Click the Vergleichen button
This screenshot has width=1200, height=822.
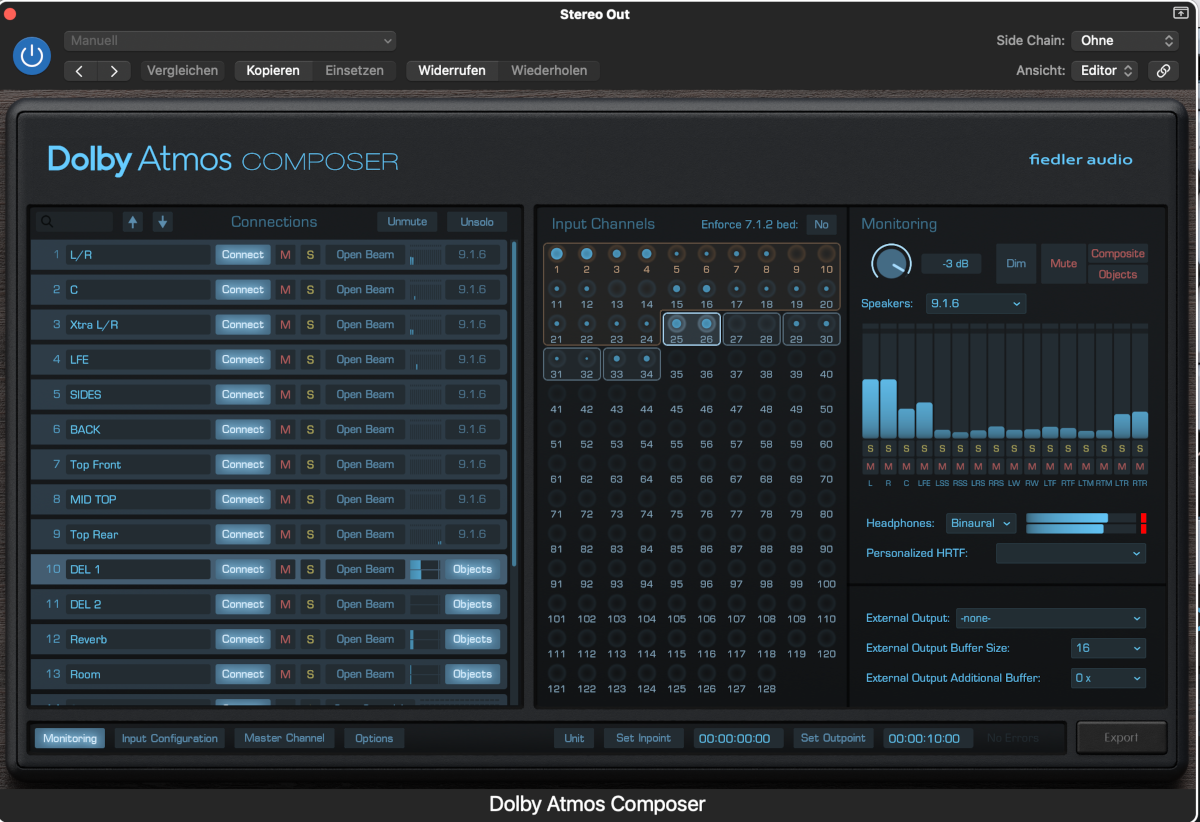coord(183,71)
